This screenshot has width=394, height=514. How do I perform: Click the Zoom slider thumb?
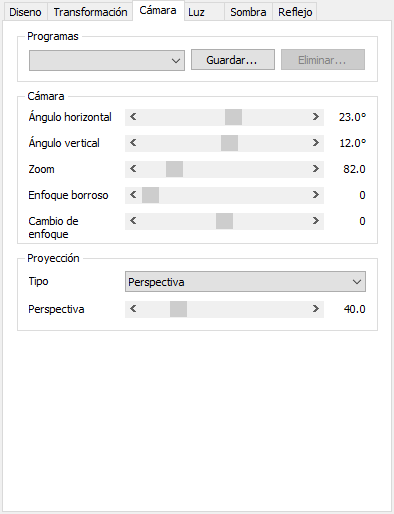174,169
